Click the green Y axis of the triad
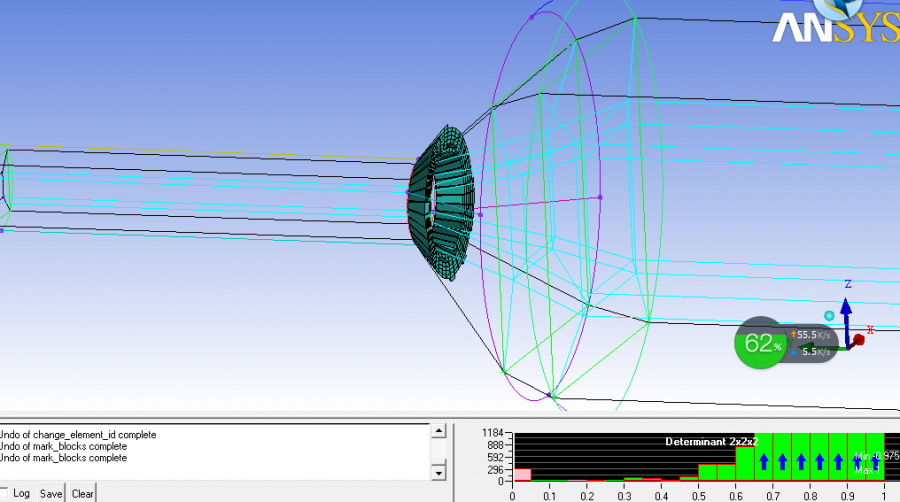 (x=822, y=348)
